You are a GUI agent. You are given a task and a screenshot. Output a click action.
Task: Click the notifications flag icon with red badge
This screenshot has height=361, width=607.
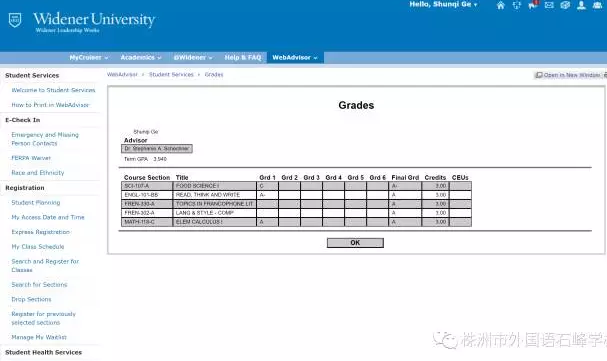pos(533,5)
